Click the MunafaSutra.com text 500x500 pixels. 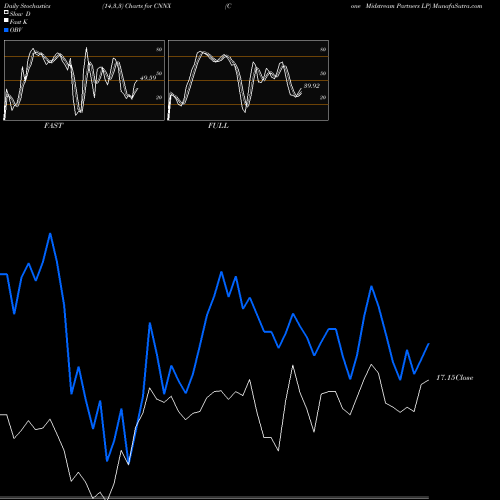coord(457,6)
